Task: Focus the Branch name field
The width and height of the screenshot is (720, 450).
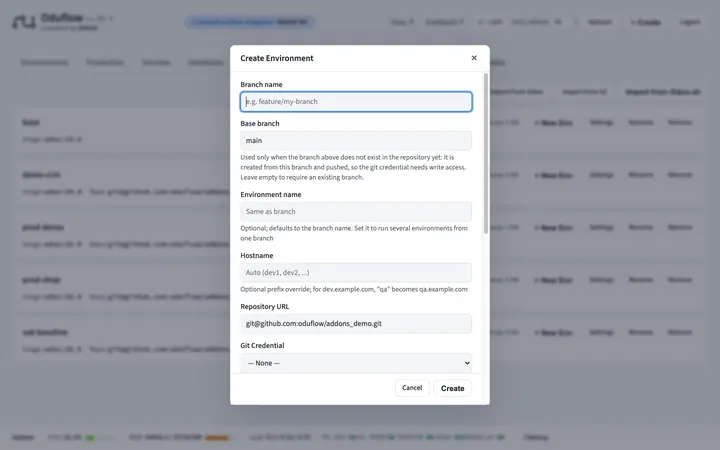Action: pos(356,101)
